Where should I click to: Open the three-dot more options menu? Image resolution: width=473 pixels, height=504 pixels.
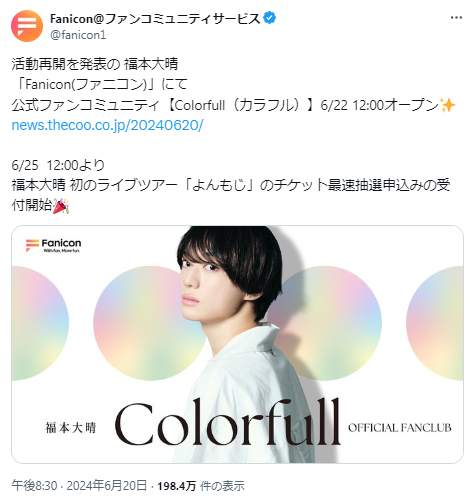pyautogui.click(x=456, y=18)
